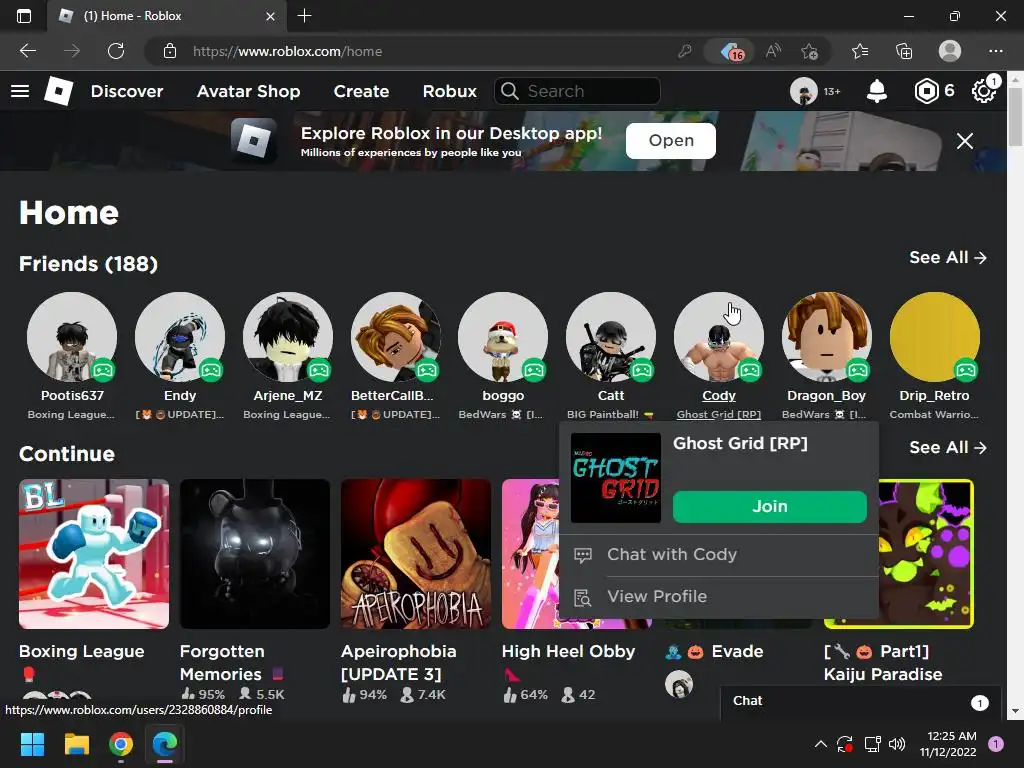Click Cody's friend name link
Image resolution: width=1024 pixels, height=768 pixels.
click(718, 395)
